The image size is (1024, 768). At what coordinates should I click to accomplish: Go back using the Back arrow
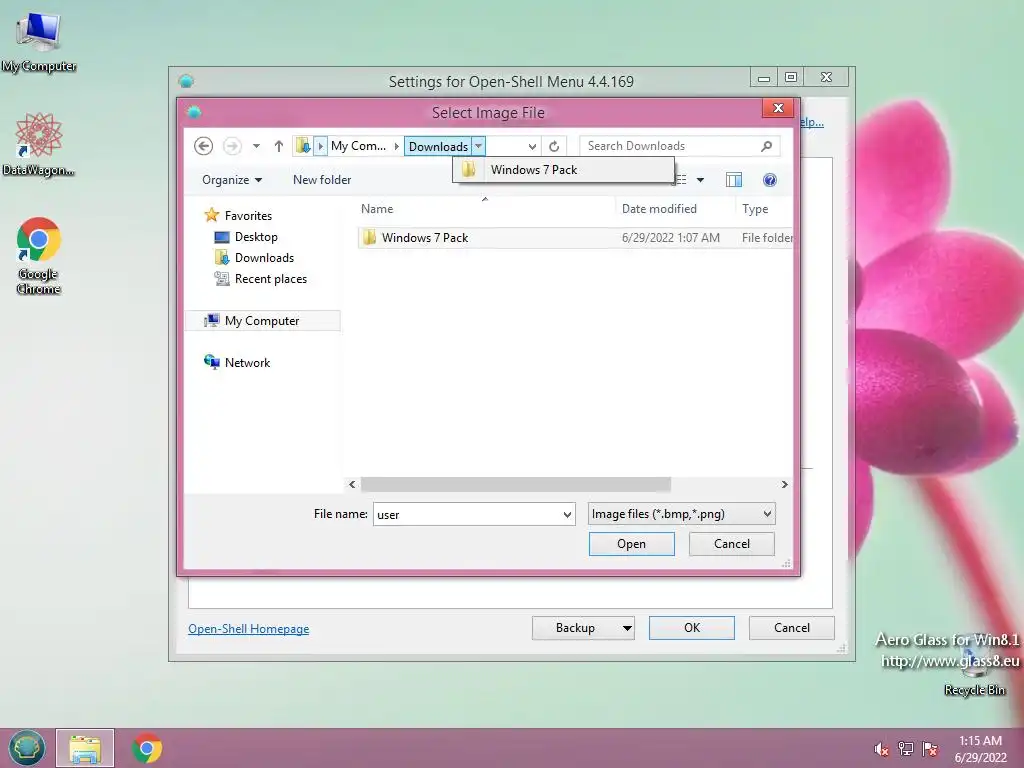(x=204, y=146)
